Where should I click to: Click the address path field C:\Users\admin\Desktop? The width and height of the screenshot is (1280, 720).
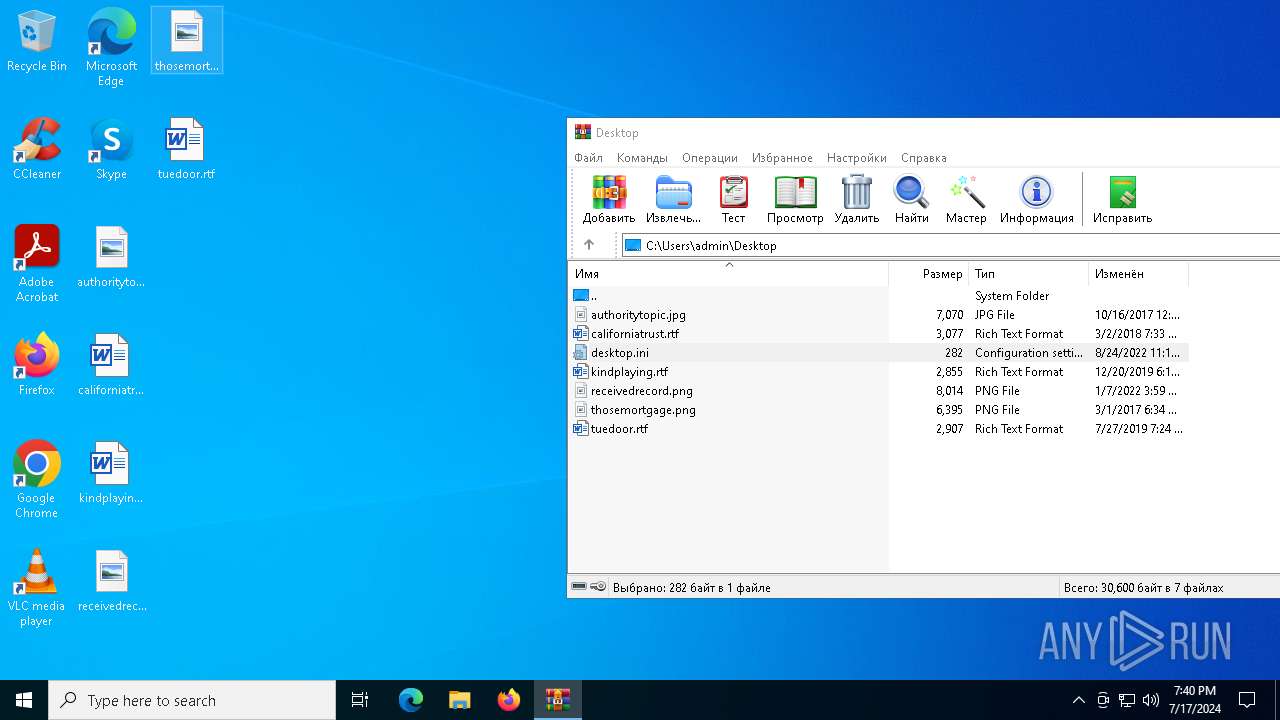[x=950, y=245]
